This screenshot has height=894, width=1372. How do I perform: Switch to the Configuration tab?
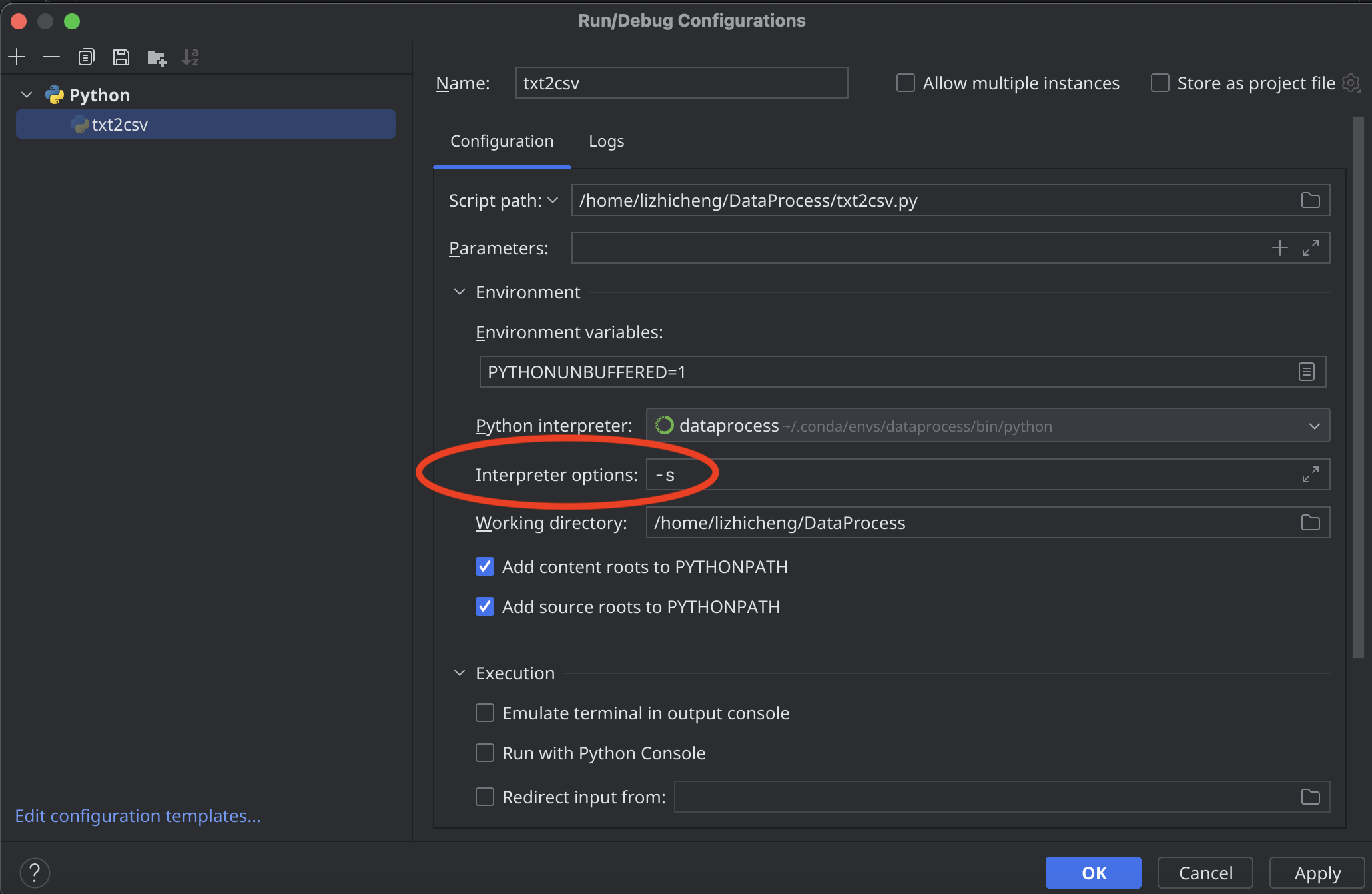502,141
